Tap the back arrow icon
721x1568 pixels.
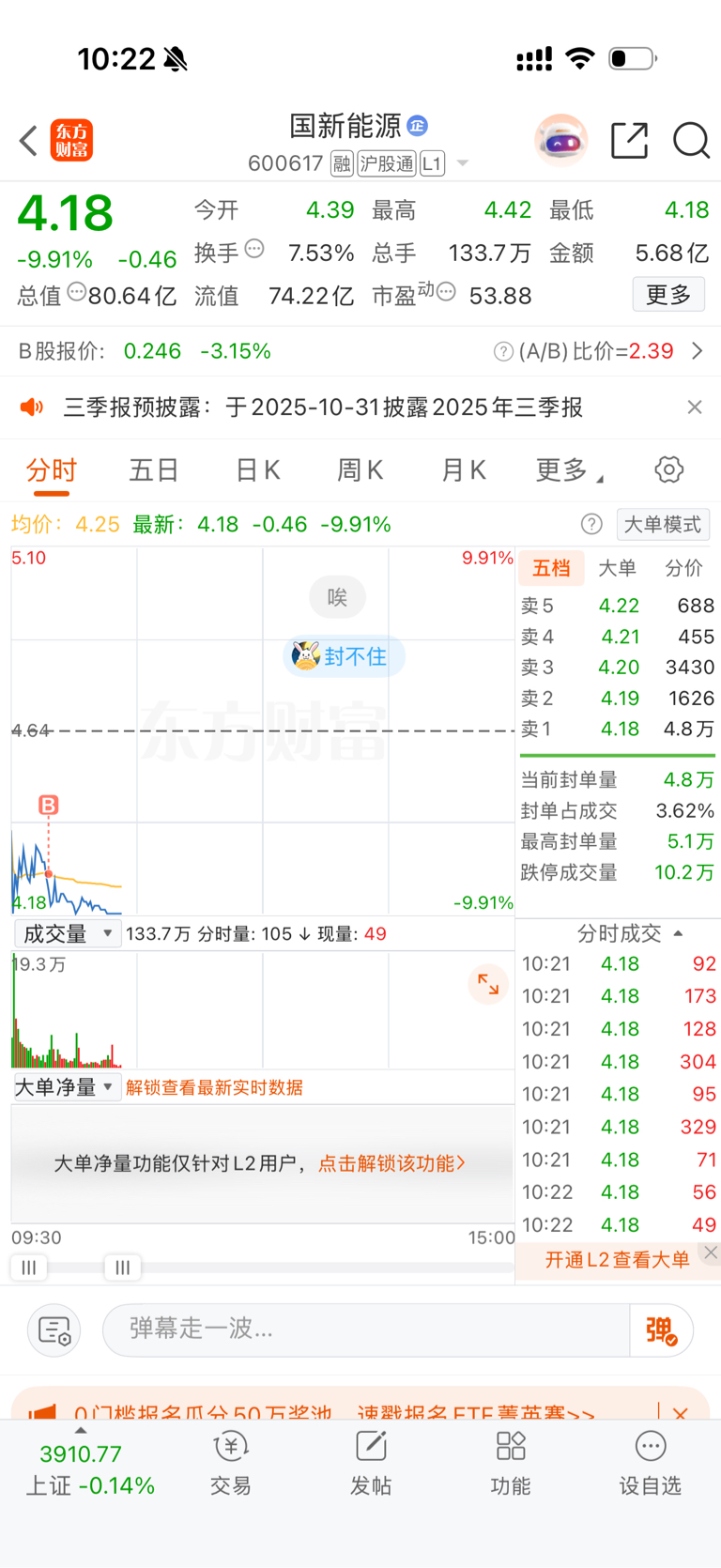28,141
